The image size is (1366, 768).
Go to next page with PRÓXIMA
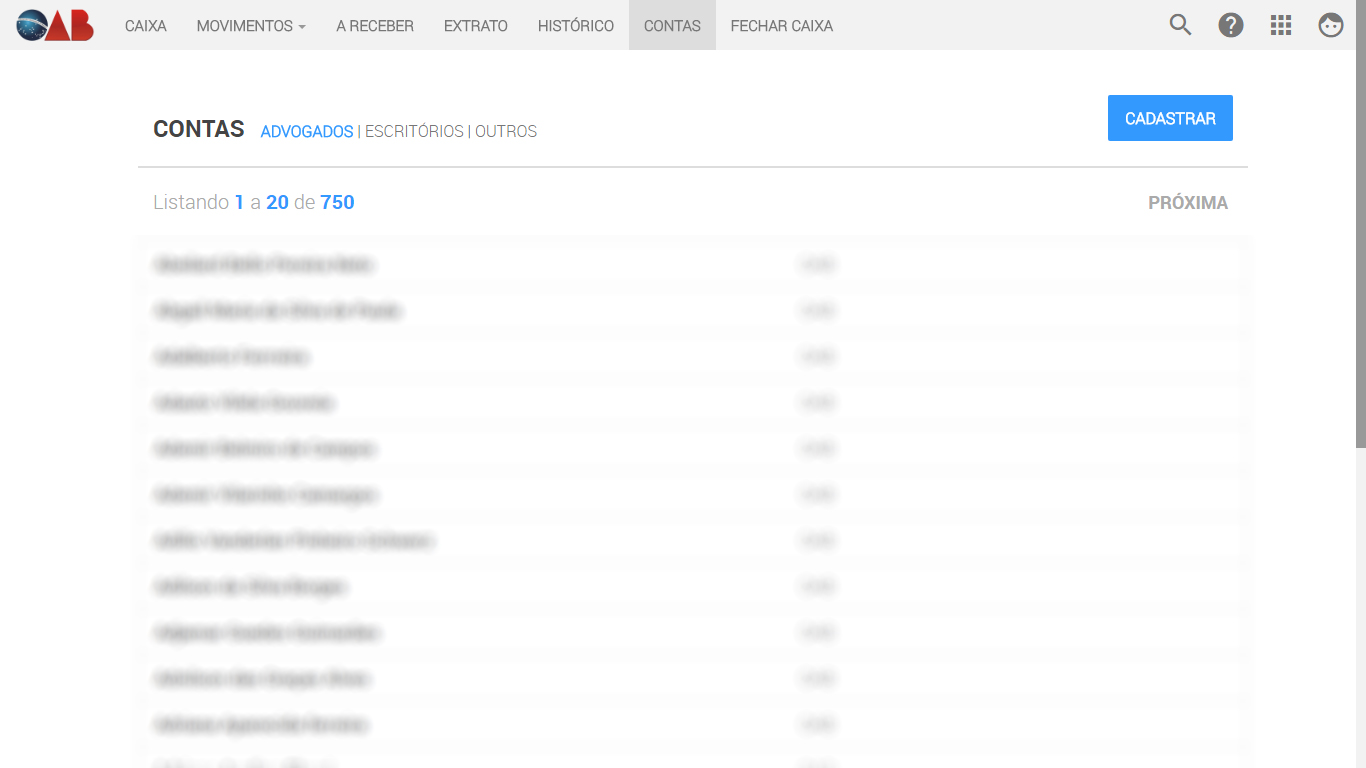1187,203
